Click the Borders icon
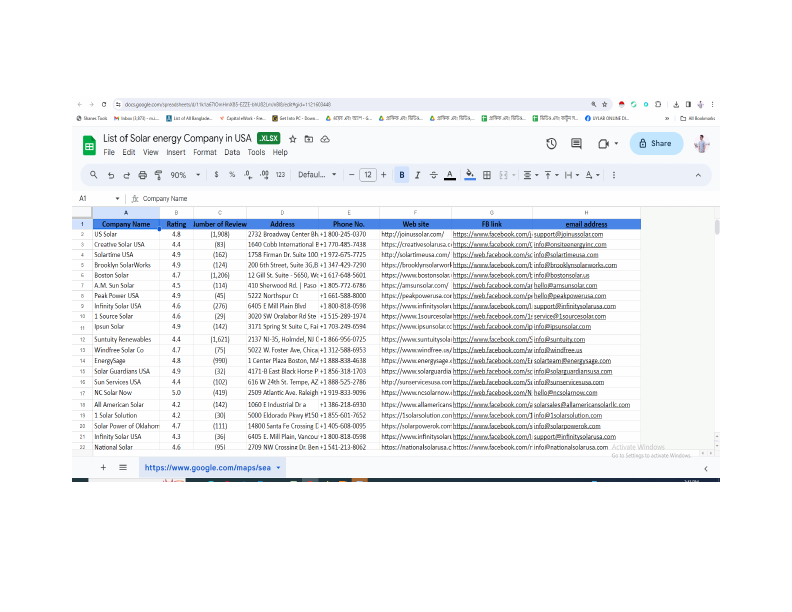 point(487,175)
